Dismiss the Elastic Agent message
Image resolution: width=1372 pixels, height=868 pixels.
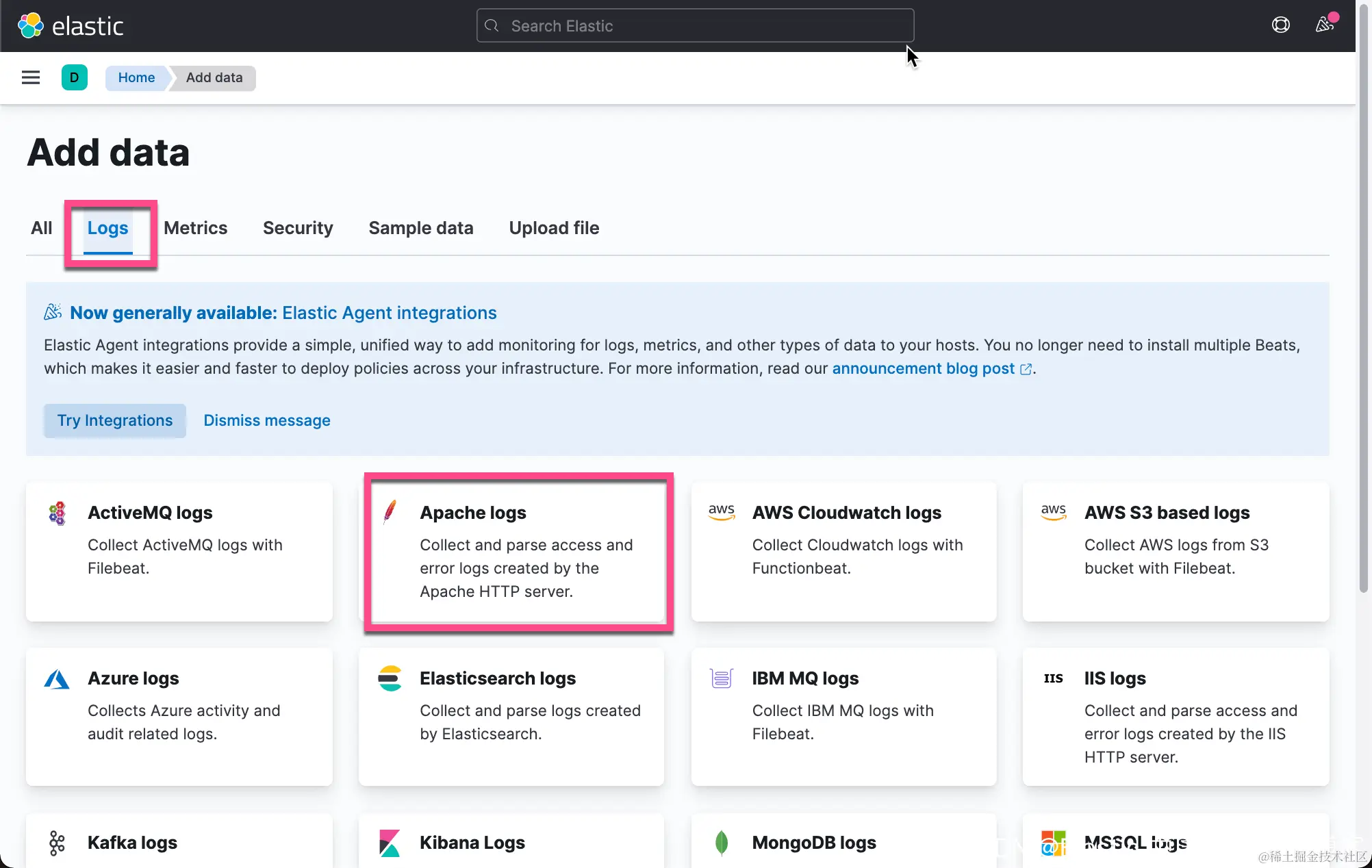tap(266, 420)
